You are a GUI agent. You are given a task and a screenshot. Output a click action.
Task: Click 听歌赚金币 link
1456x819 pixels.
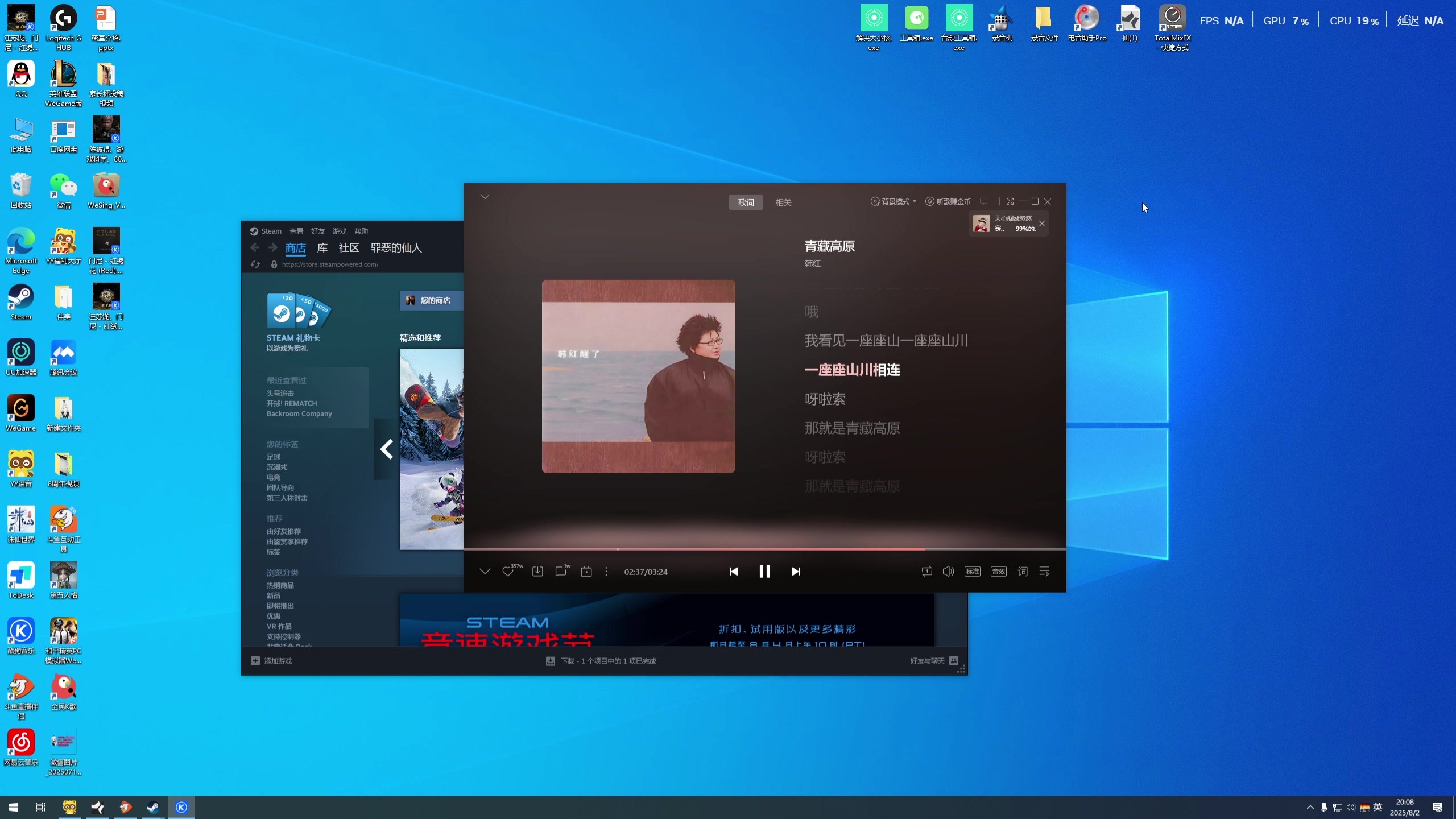pyautogui.click(x=948, y=201)
